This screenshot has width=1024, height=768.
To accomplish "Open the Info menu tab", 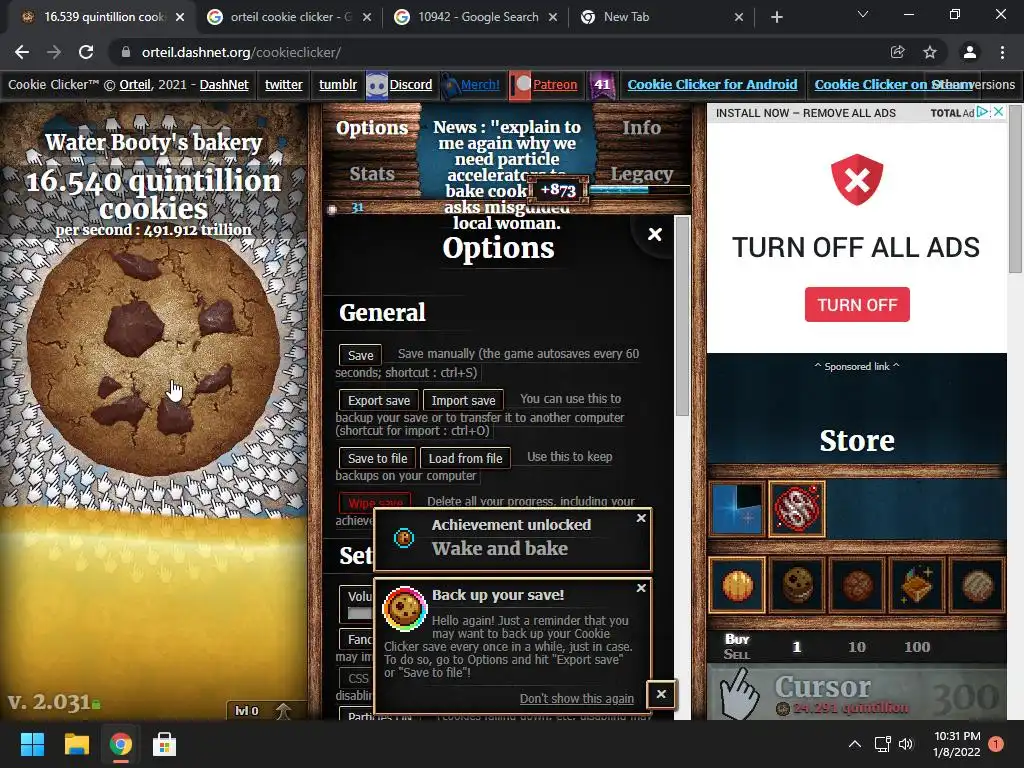I will (x=641, y=127).
